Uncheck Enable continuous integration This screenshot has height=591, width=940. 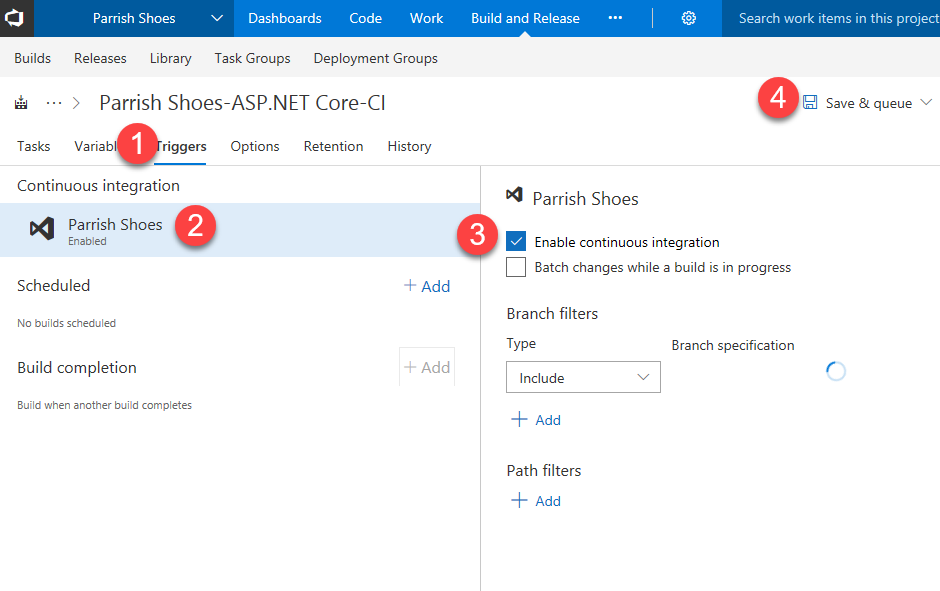pos(516,241)
